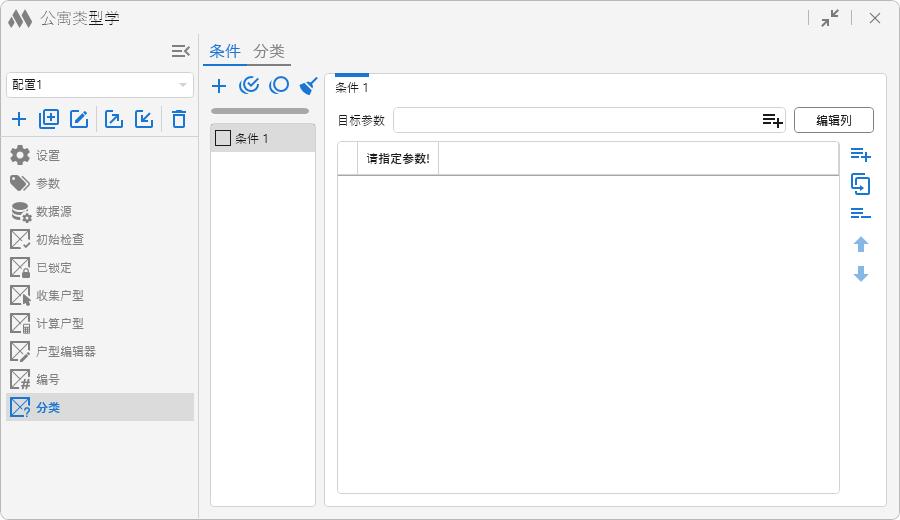
Task: Click the 目标参数 input field
Action: [x=575, y=121]
